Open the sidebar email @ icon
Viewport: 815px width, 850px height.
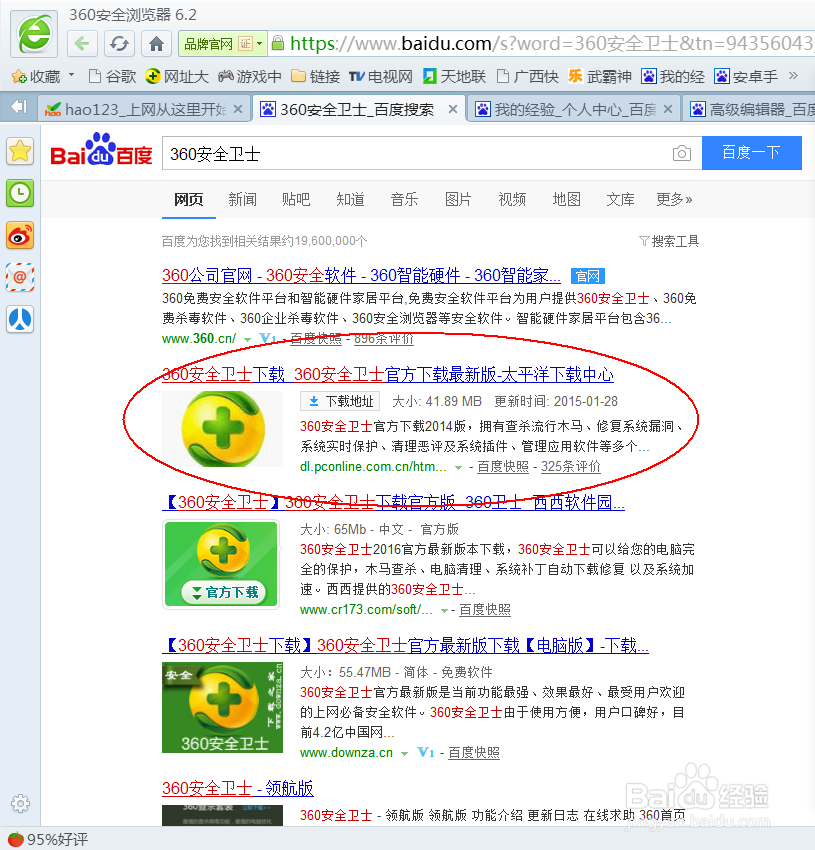(20, 278)
